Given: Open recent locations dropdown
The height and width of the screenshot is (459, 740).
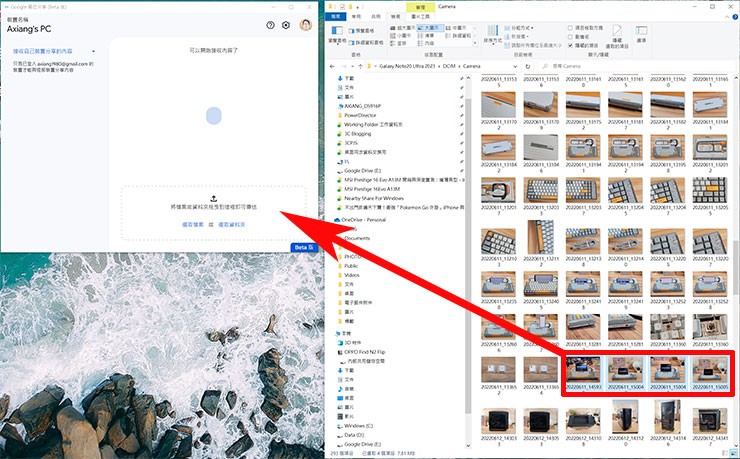Looking at the screenshot, I should tap(353, 67).
